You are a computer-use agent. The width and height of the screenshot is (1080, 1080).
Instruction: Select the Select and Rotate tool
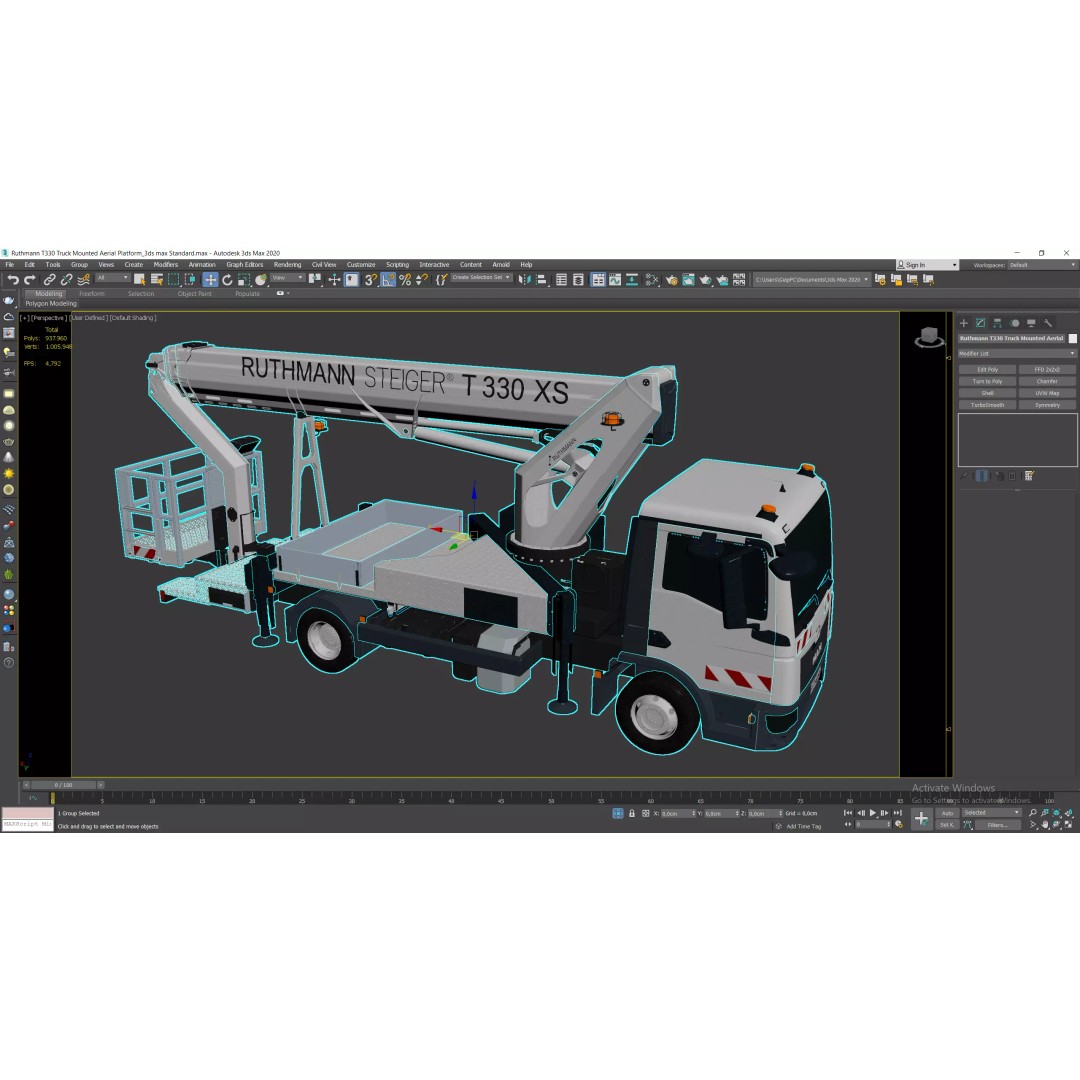tap(227, 280)
